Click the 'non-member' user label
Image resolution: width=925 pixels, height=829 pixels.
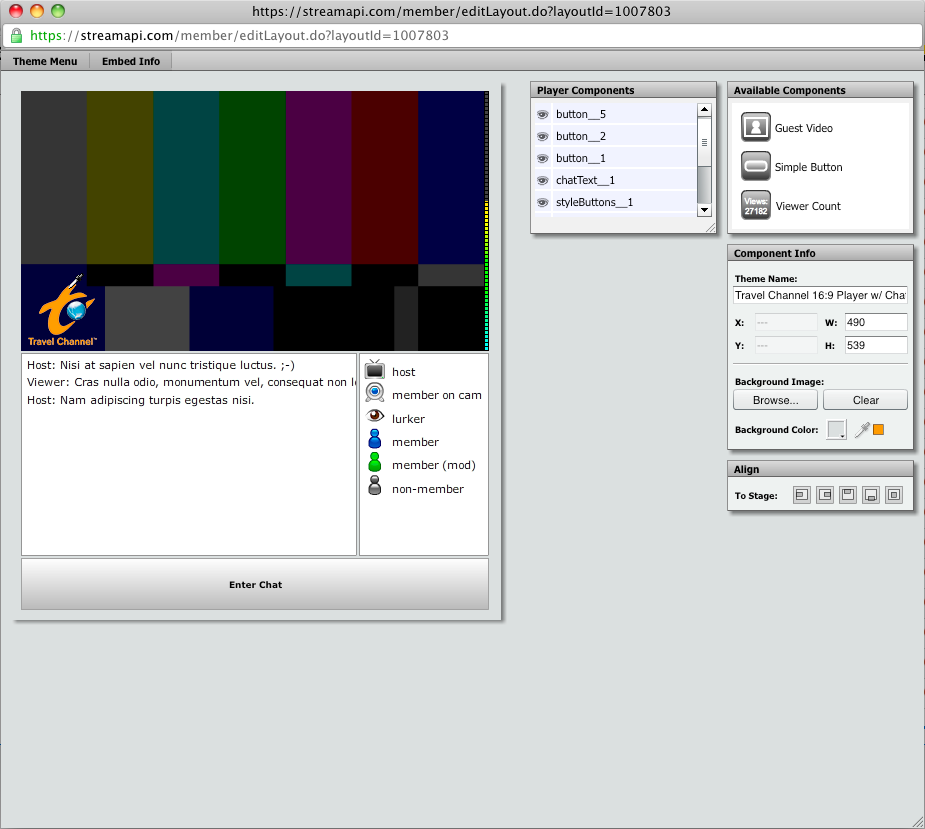pos(428,489)
